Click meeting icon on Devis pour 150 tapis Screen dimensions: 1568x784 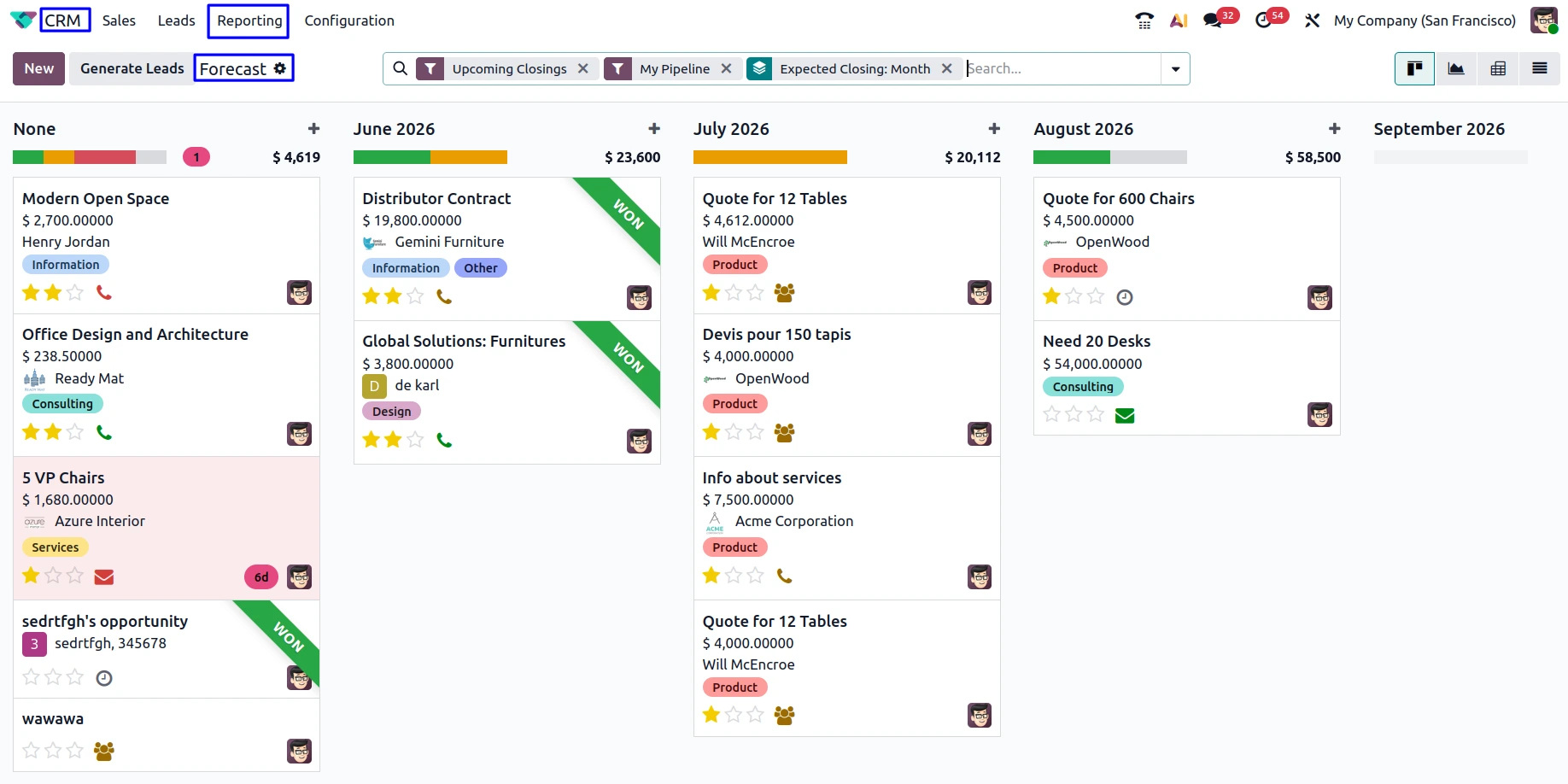[784, 433]
